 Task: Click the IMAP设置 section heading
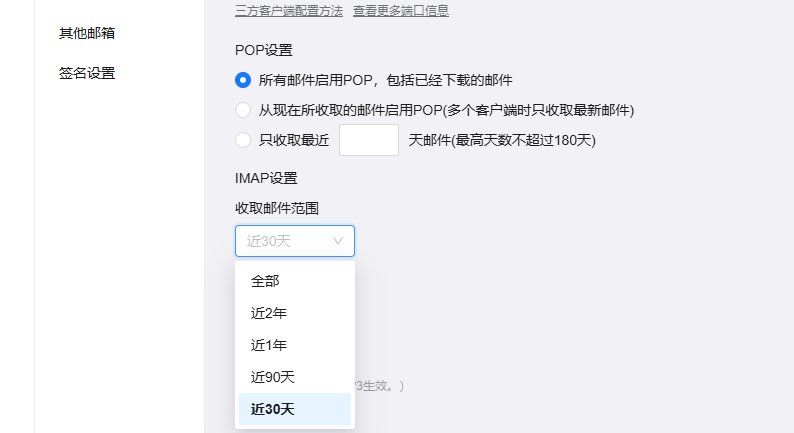pos(266,178)
